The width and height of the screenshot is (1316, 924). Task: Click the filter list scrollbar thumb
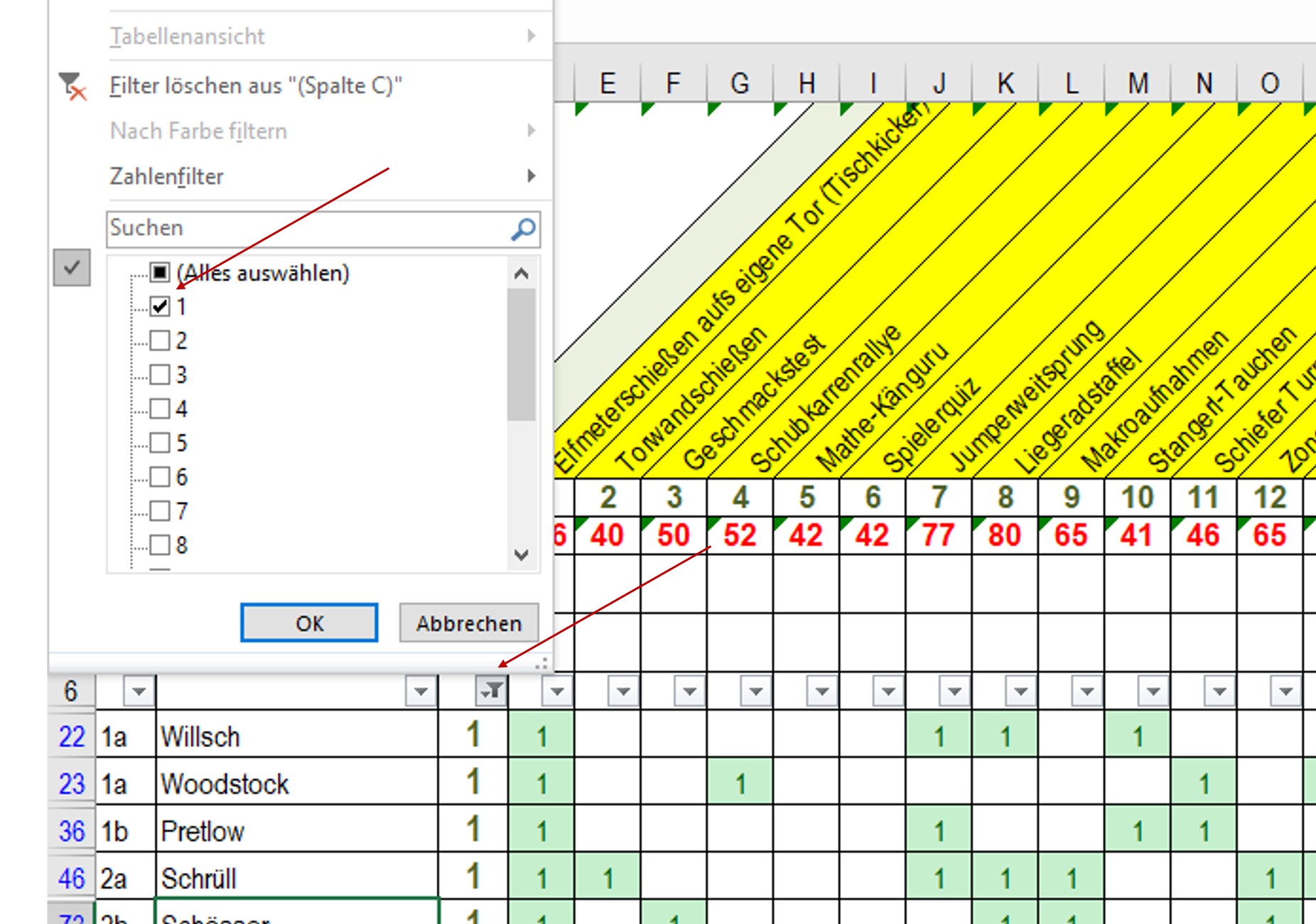522,354
